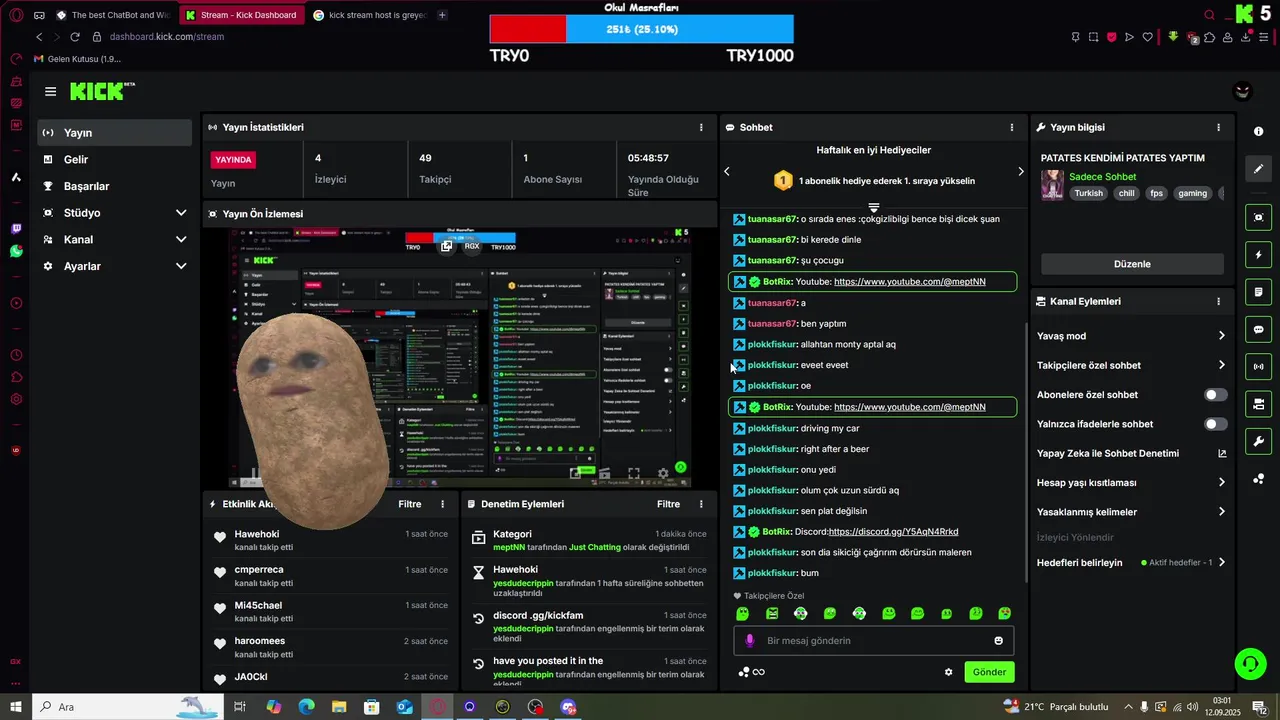Click the Gönder send button
Screen dimensions: 1280x720
[x=989, y=672]
